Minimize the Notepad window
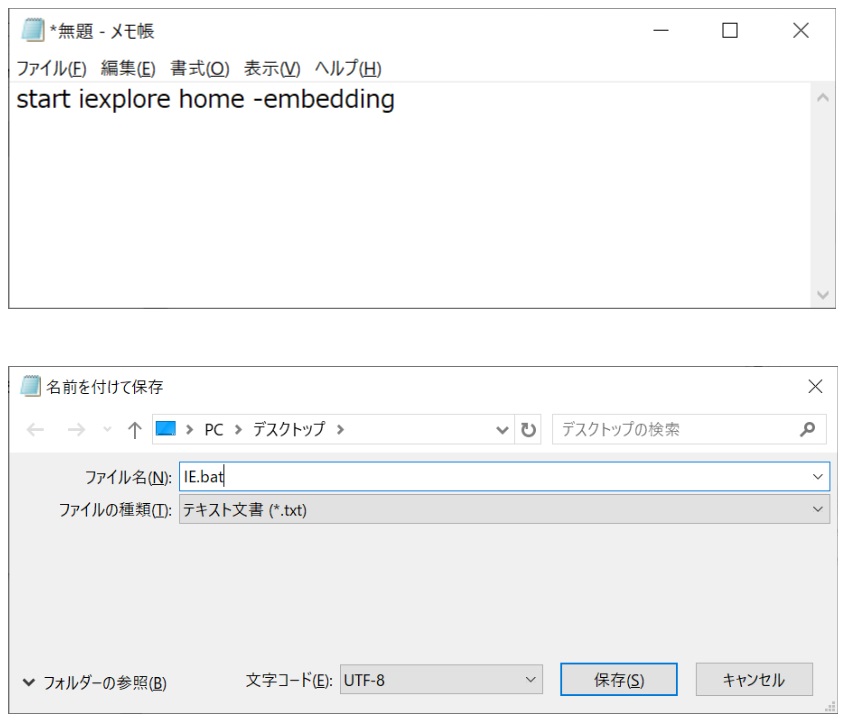The height and width of the screenshot is (721, 850). click(x=660, y=30)
